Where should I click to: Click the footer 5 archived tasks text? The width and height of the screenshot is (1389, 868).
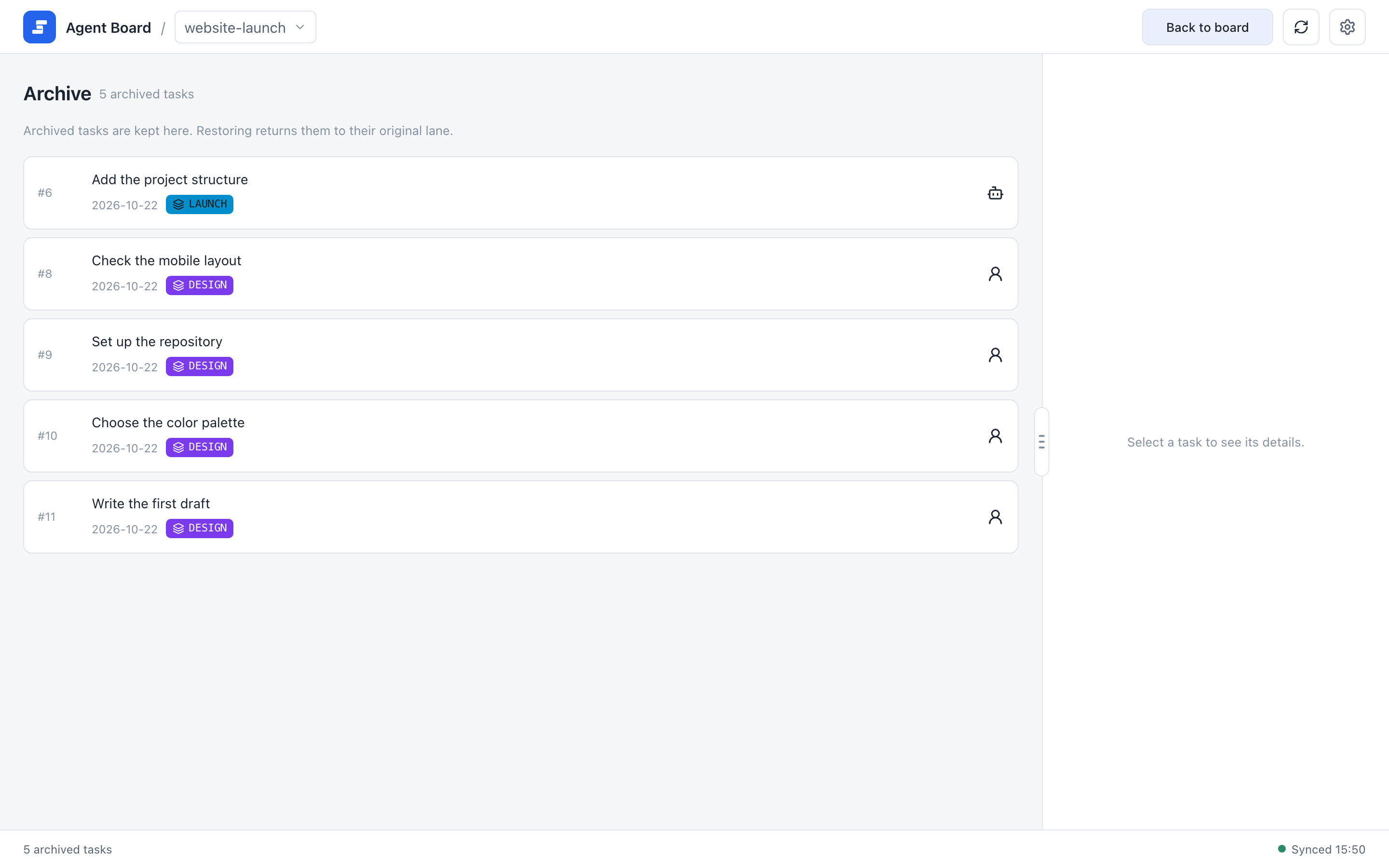[68, 849]
